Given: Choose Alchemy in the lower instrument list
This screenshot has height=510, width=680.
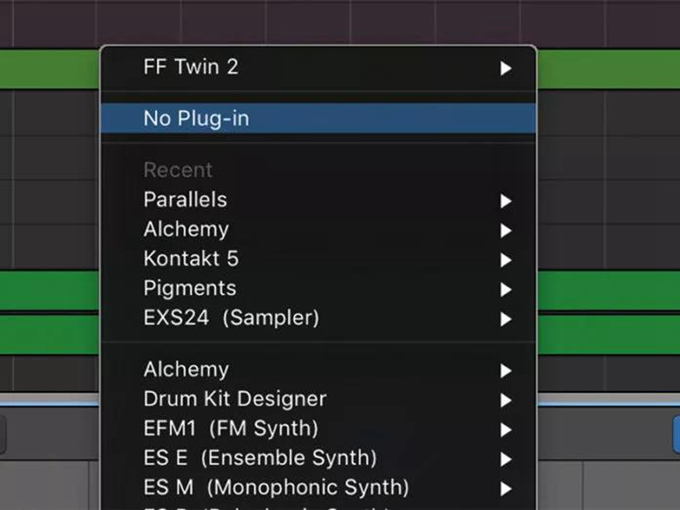Looking at the screenshot, I should (x=319, y=370).
